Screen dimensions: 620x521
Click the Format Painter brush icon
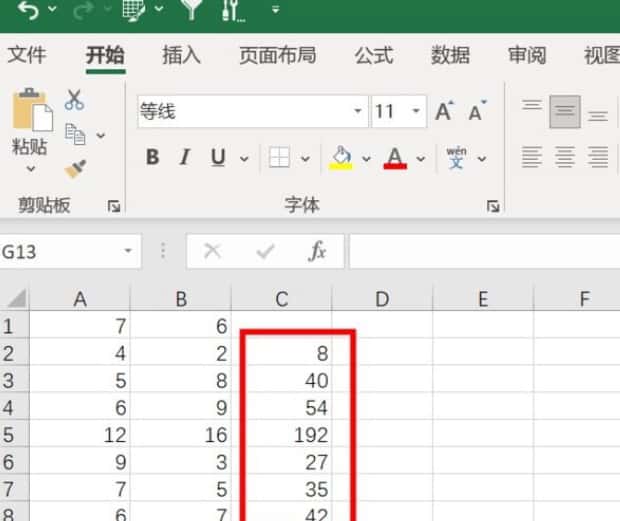(75, 168)
